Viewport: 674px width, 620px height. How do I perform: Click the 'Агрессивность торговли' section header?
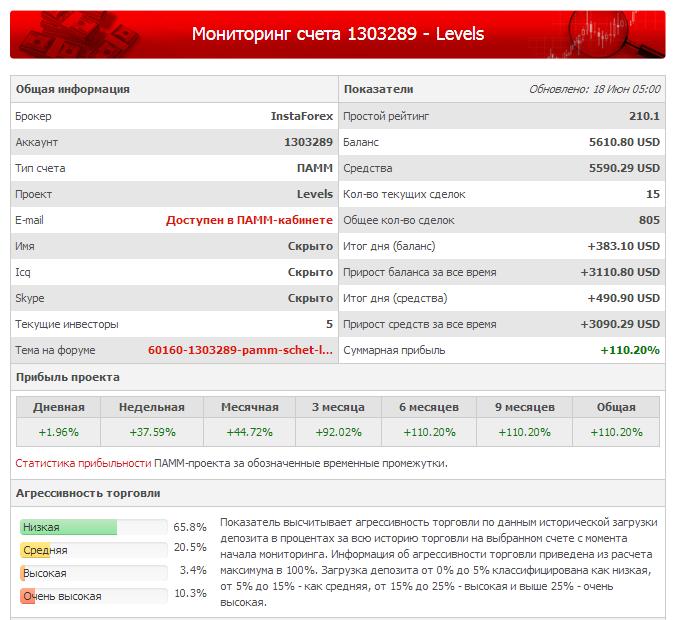tap(88, 493)
